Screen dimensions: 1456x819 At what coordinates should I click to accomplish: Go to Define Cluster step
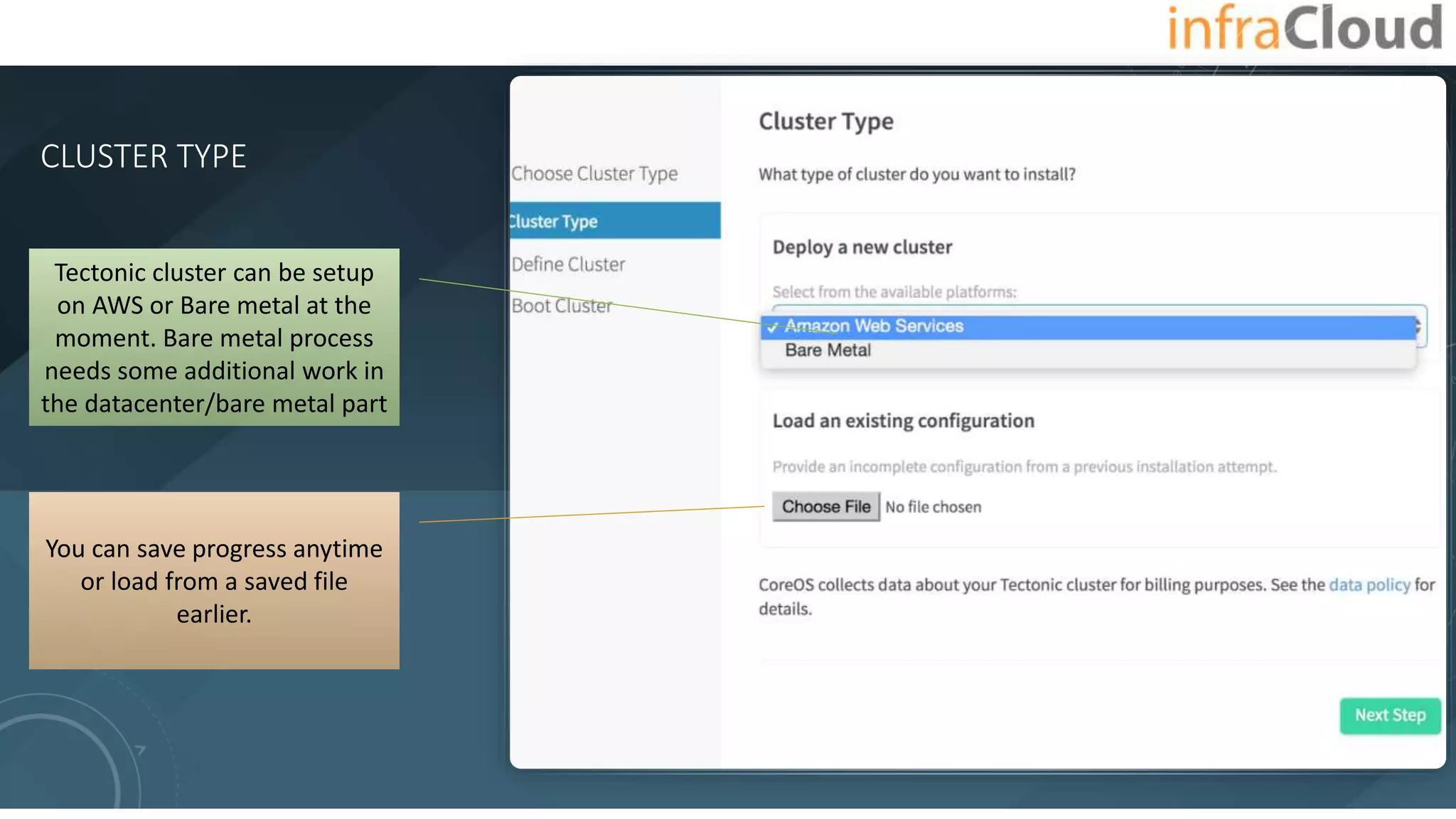click(568, 264)
